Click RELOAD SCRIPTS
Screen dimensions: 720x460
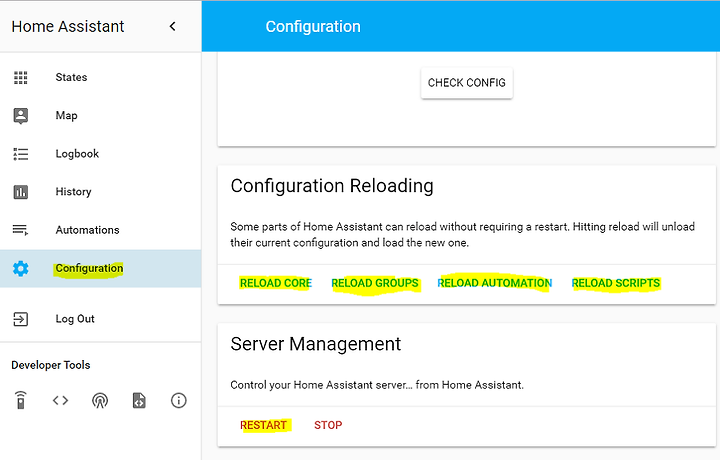tap(616, 283)
